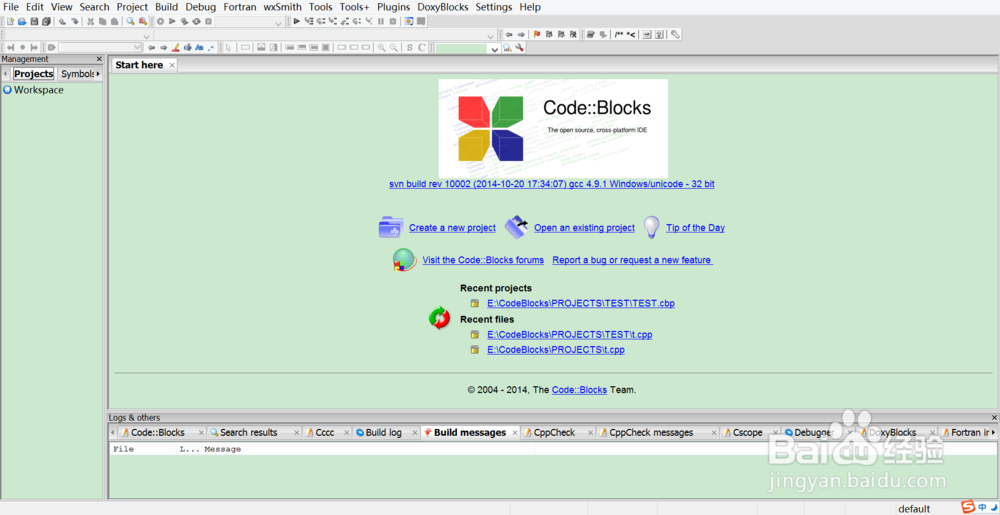1000x515 pixels.
Task: Click the Redo toolbar icon
Action: 75,21
